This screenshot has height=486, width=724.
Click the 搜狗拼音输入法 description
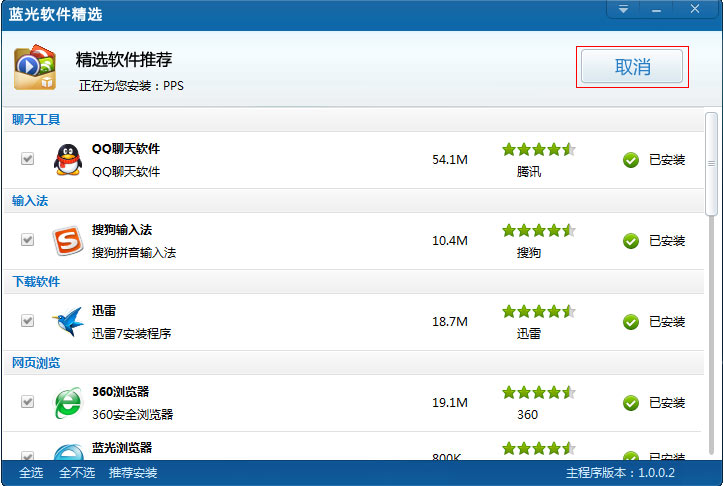[134, 252]
